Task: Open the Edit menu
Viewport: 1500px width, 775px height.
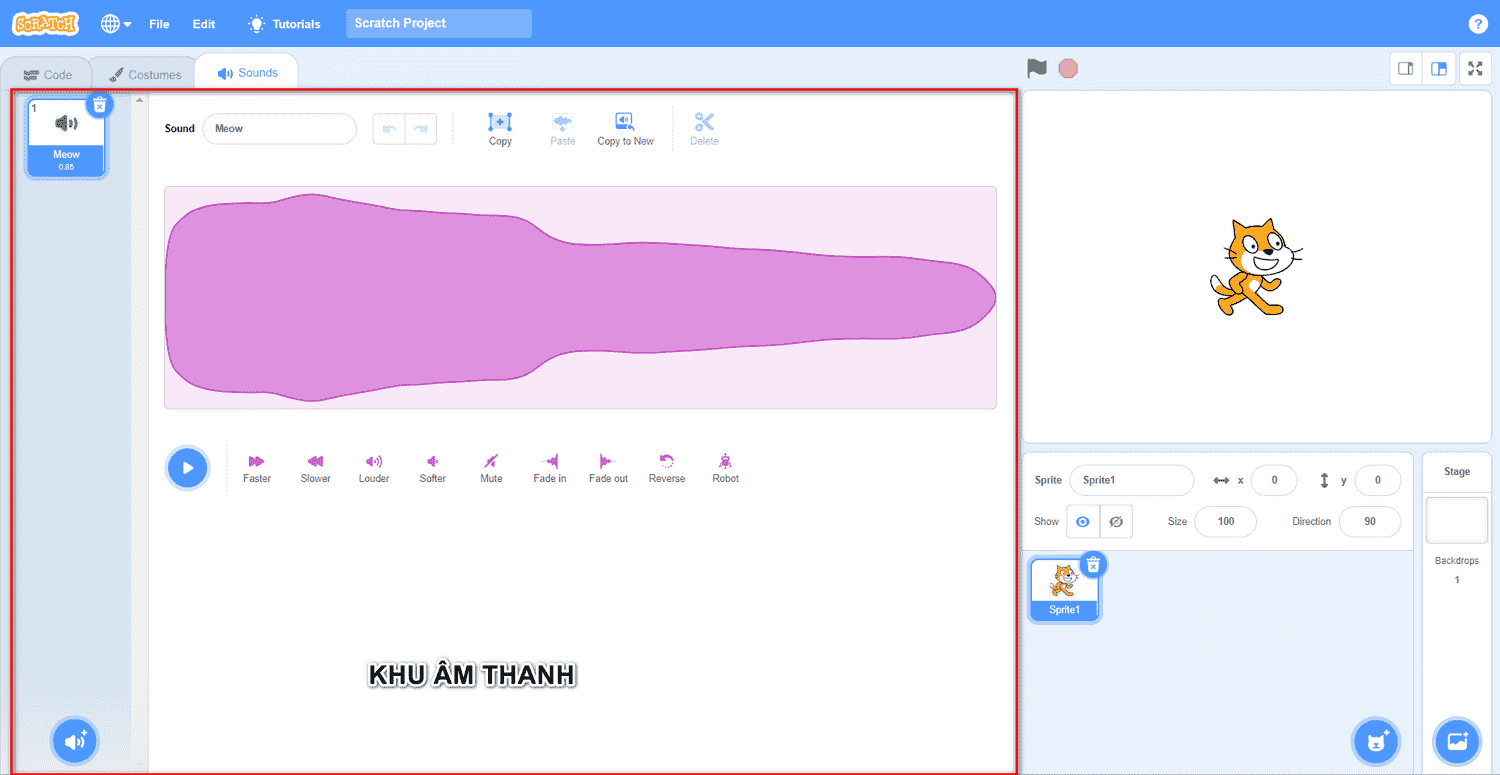Action: coord(204,24)
